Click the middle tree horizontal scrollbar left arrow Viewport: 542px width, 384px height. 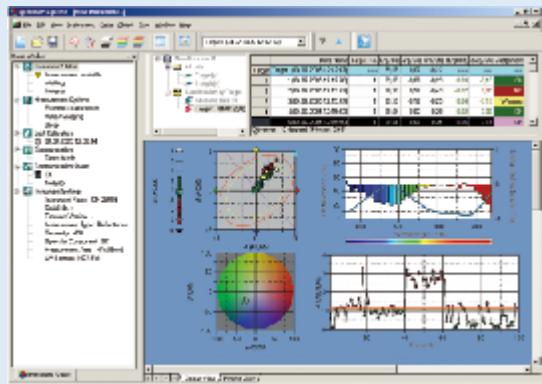point(156,132)
